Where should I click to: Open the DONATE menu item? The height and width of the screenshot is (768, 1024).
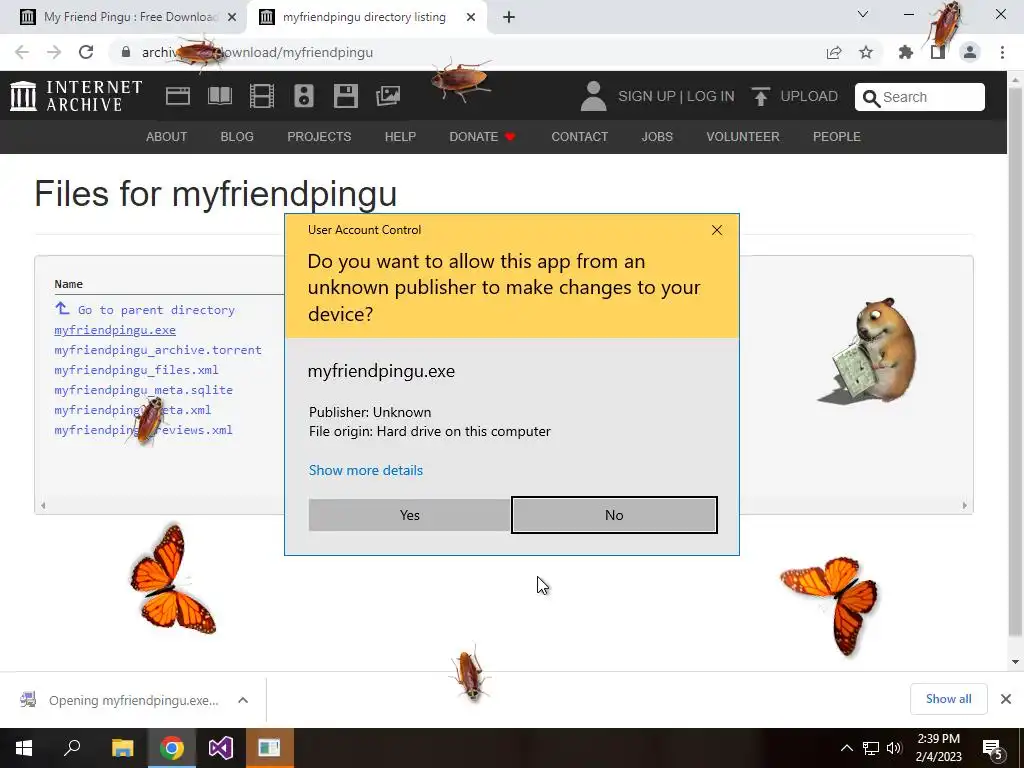click(x=483, y=136)
